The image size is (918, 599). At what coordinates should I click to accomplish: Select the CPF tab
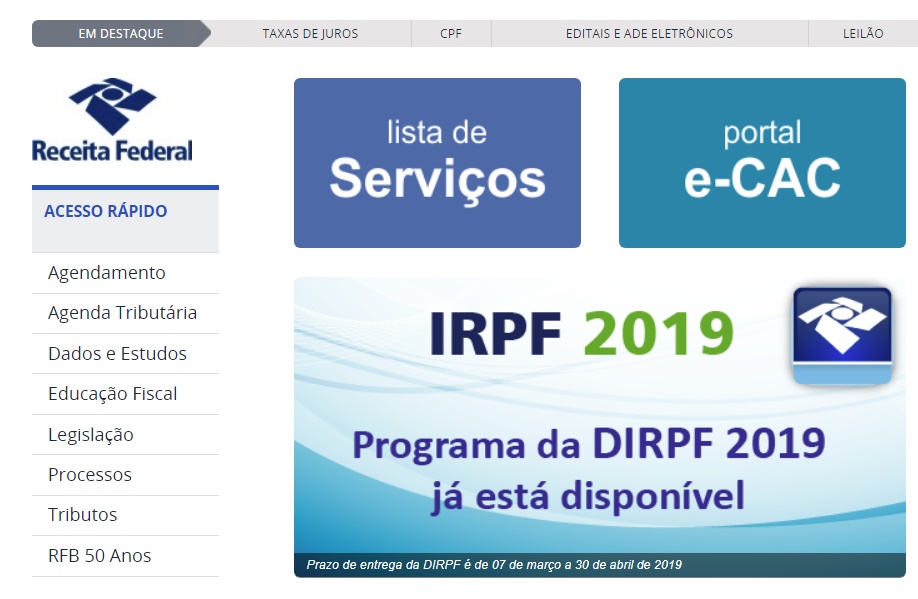451,33
